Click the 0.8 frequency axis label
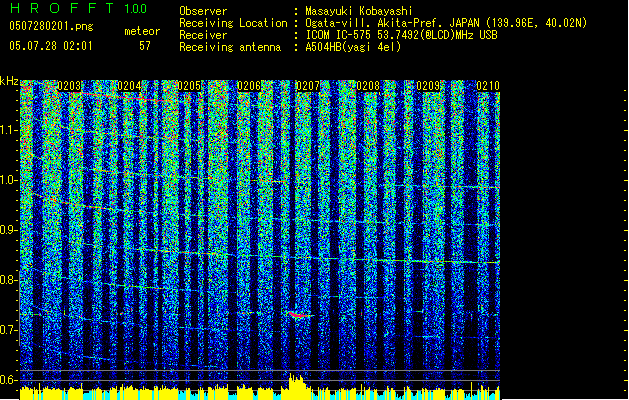The image size is (629, 400). [x=9, y=280]
